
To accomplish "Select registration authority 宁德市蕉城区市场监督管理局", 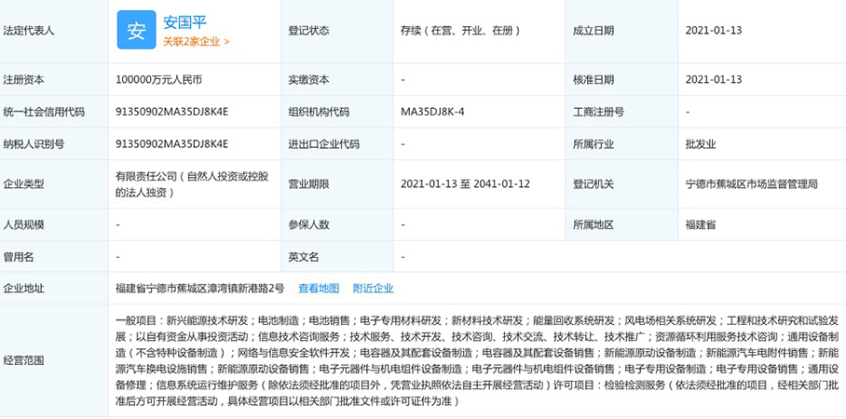I will pyautogui.click(x=752, y=184).
